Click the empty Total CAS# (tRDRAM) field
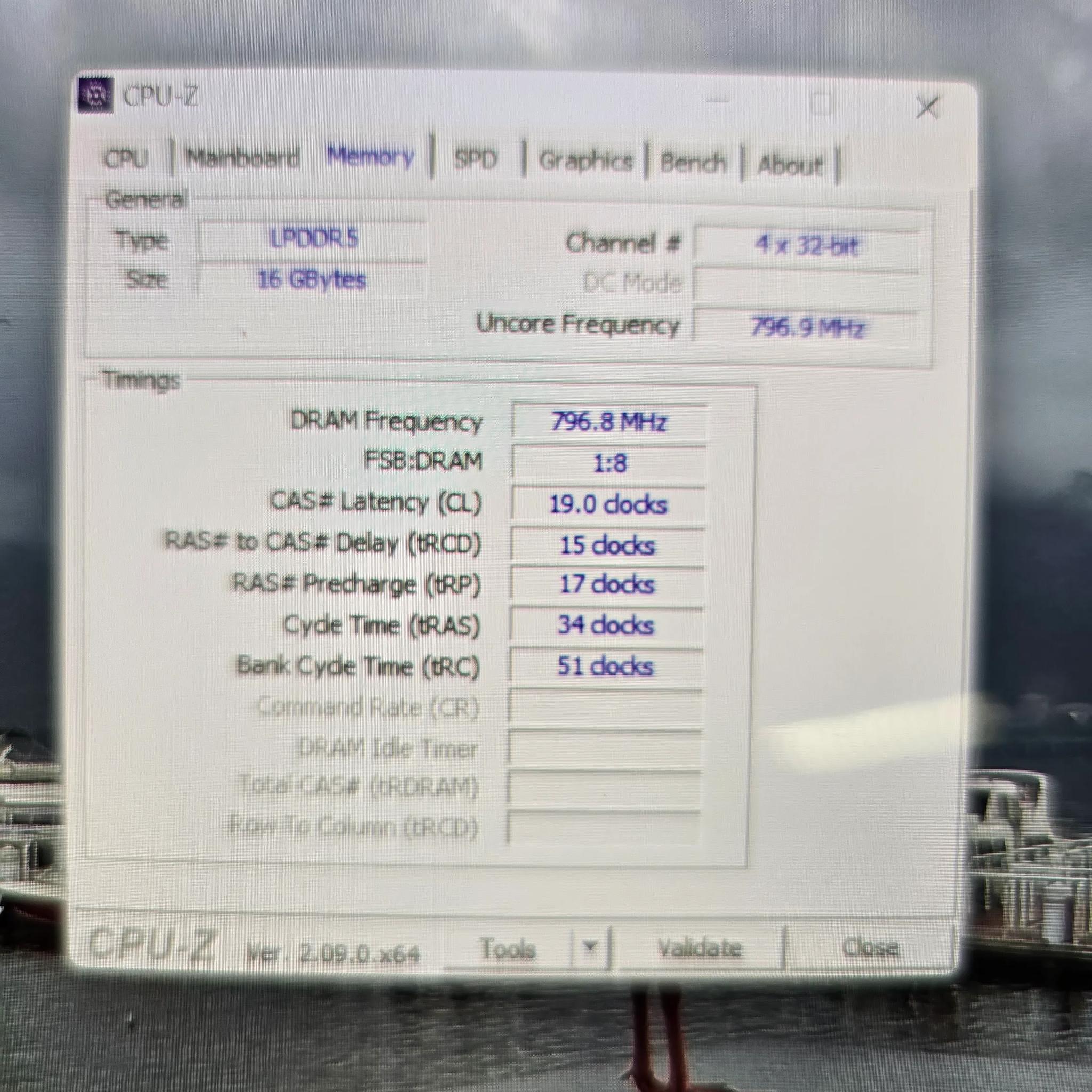The height and width of the screenshot is (1092, 1092). (x=604, y=788)
